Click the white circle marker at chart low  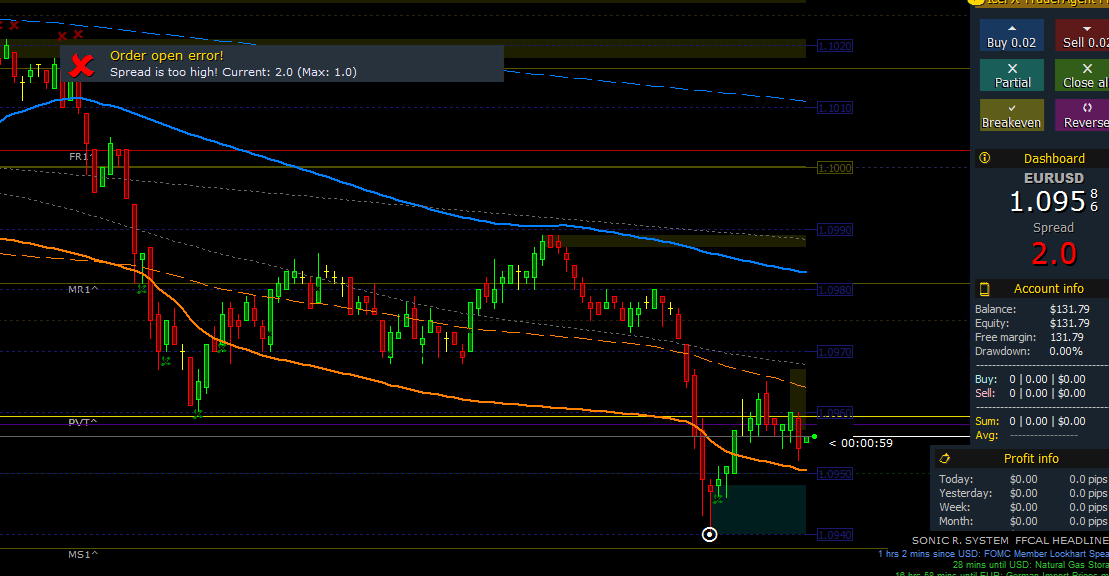pyautogui.click(x=709, y=534)
